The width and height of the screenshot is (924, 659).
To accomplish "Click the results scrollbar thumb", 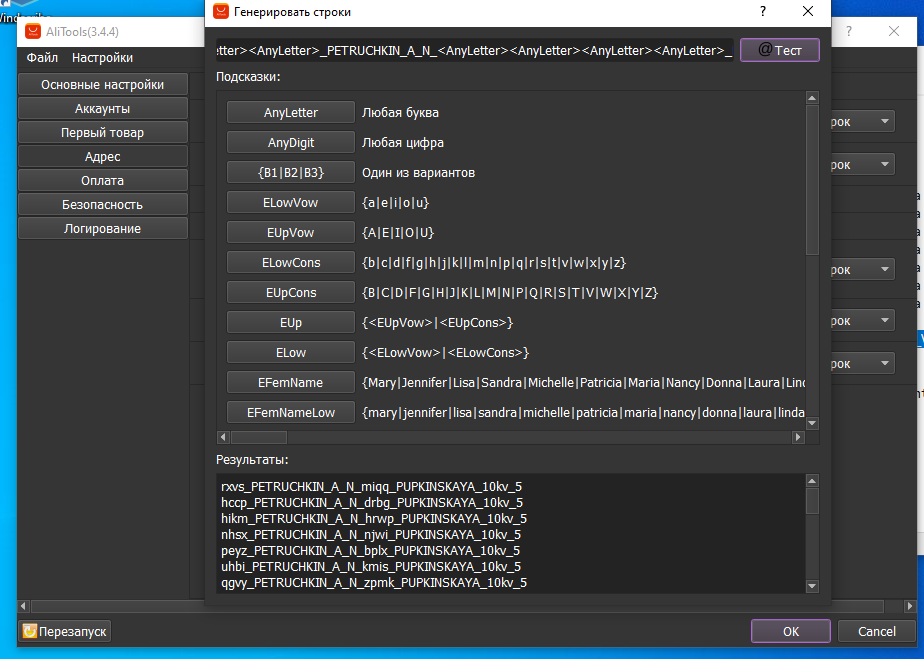I will point(812,501).
